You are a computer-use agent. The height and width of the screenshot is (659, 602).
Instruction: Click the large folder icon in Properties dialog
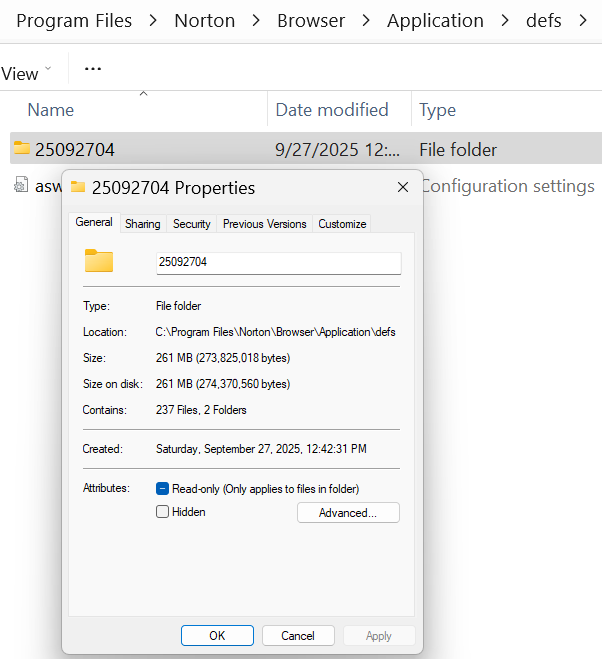99,262
